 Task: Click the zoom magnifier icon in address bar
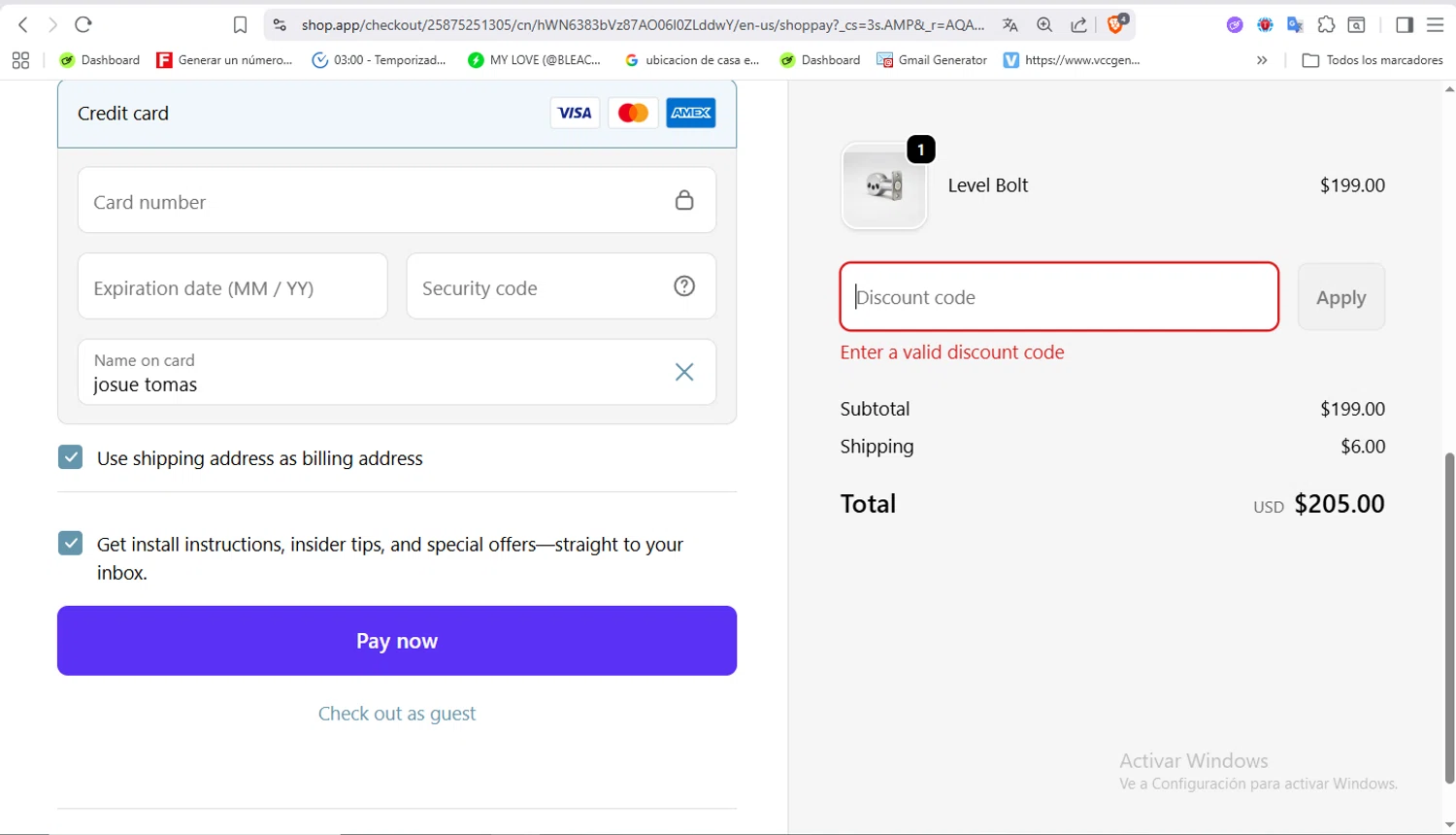[1044, 25]
